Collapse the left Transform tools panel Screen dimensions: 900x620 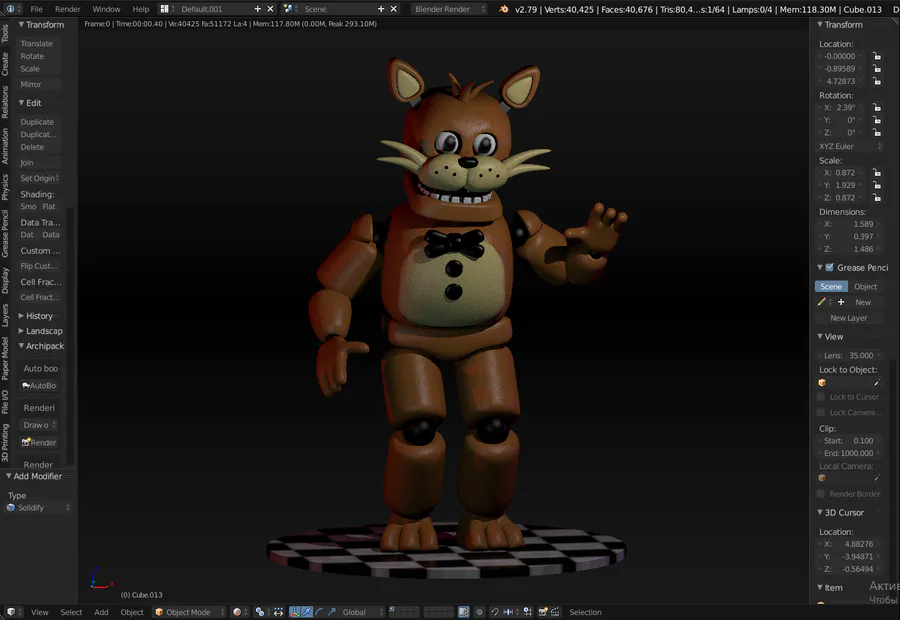pyautogui.click(x=41, y=25)
